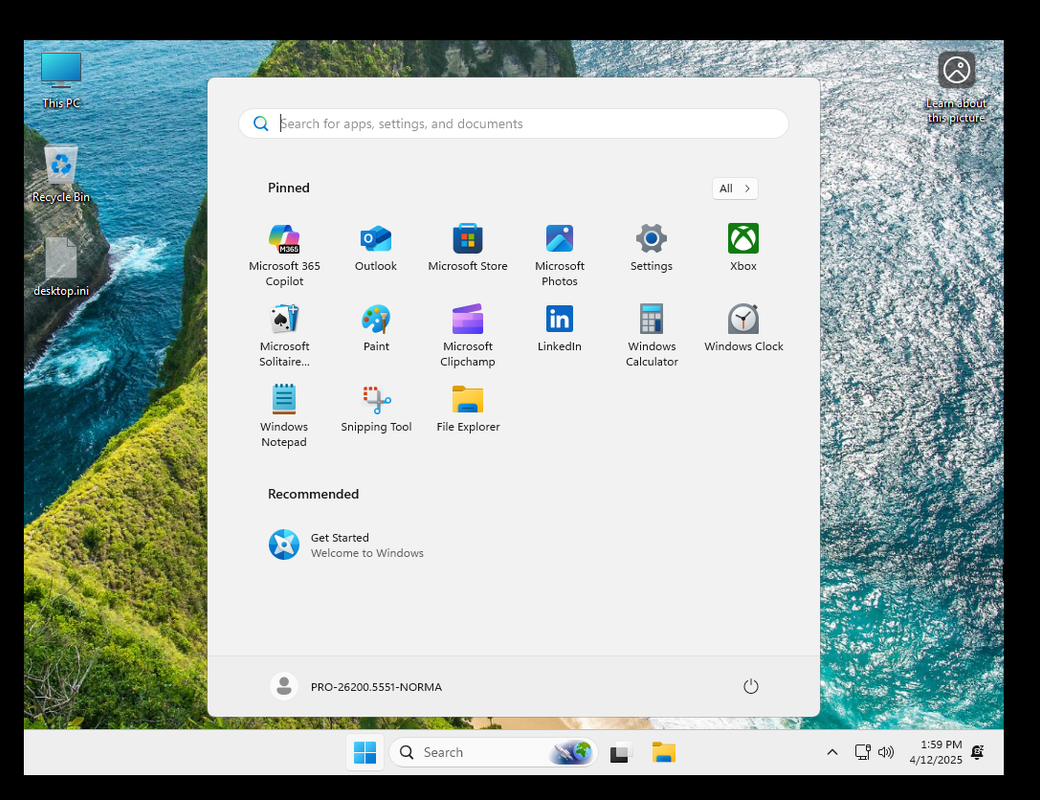Screen dimensions: 1040x800
Task: Select the Recycle Bin desktop icon
Action: click(61, 174)
